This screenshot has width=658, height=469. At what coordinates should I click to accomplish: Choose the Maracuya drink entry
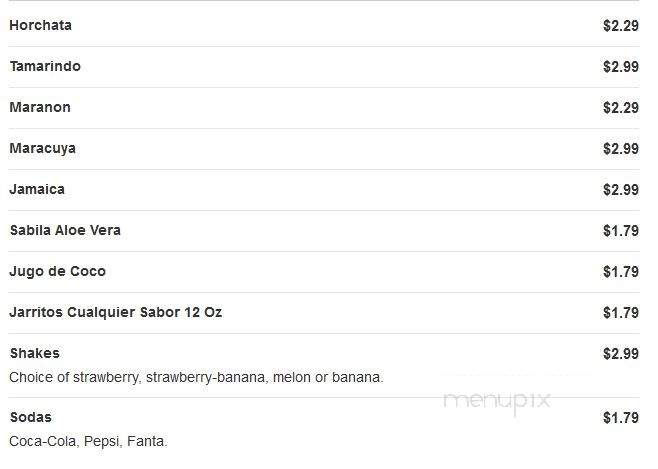[43, 149]
